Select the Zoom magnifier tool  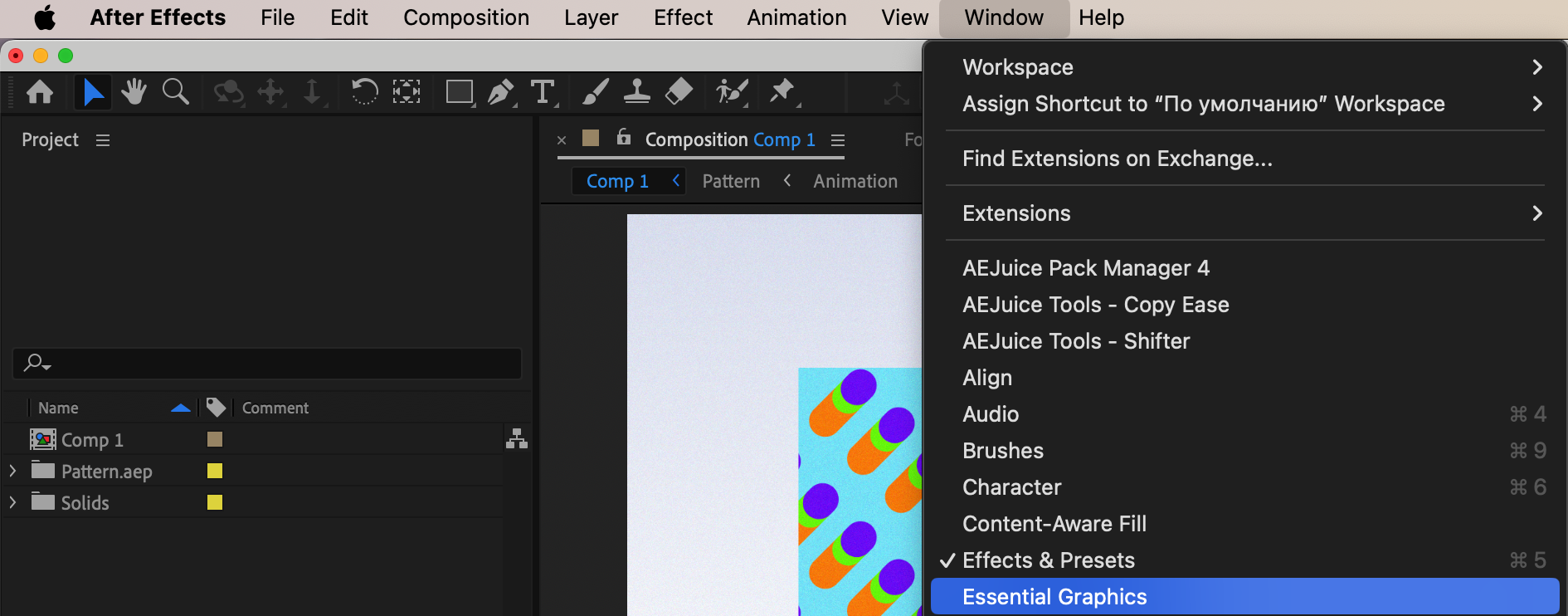[x=175, y=91]
